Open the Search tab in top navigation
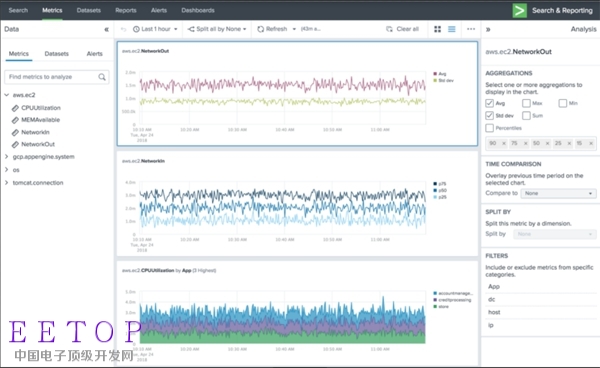This screenshot has height=368, width=600. click(x=18, y=10)
